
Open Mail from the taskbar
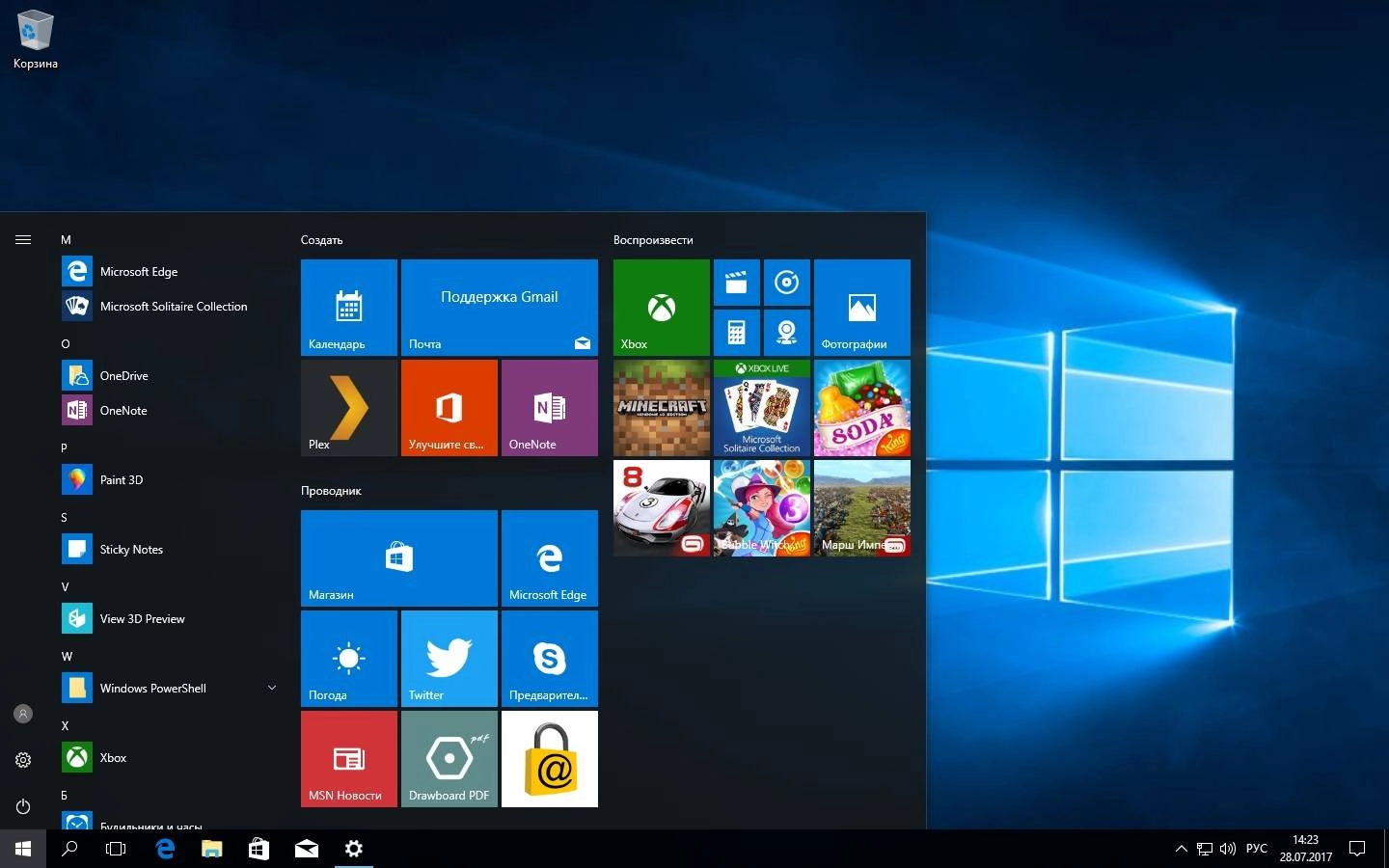coord(307,849)
